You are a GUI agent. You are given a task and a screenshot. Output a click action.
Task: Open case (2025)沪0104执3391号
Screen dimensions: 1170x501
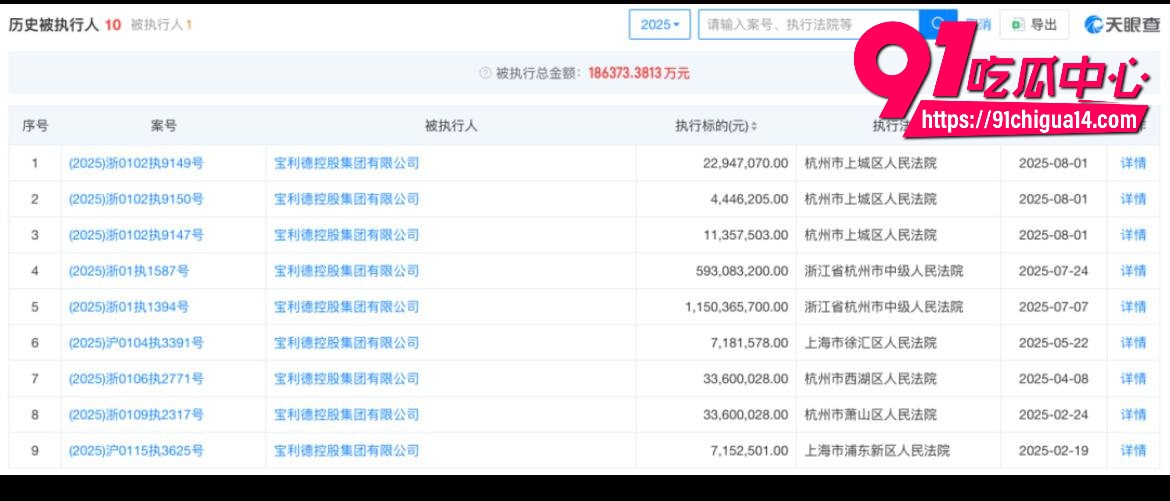click(136, 343)
